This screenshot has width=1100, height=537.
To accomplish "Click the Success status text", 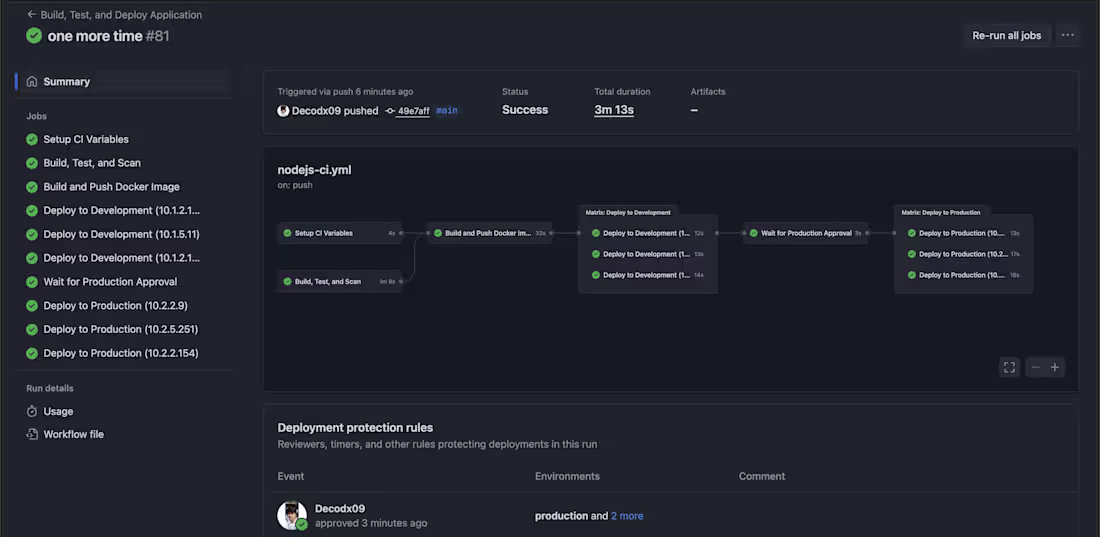I will [x=525, y=110].
